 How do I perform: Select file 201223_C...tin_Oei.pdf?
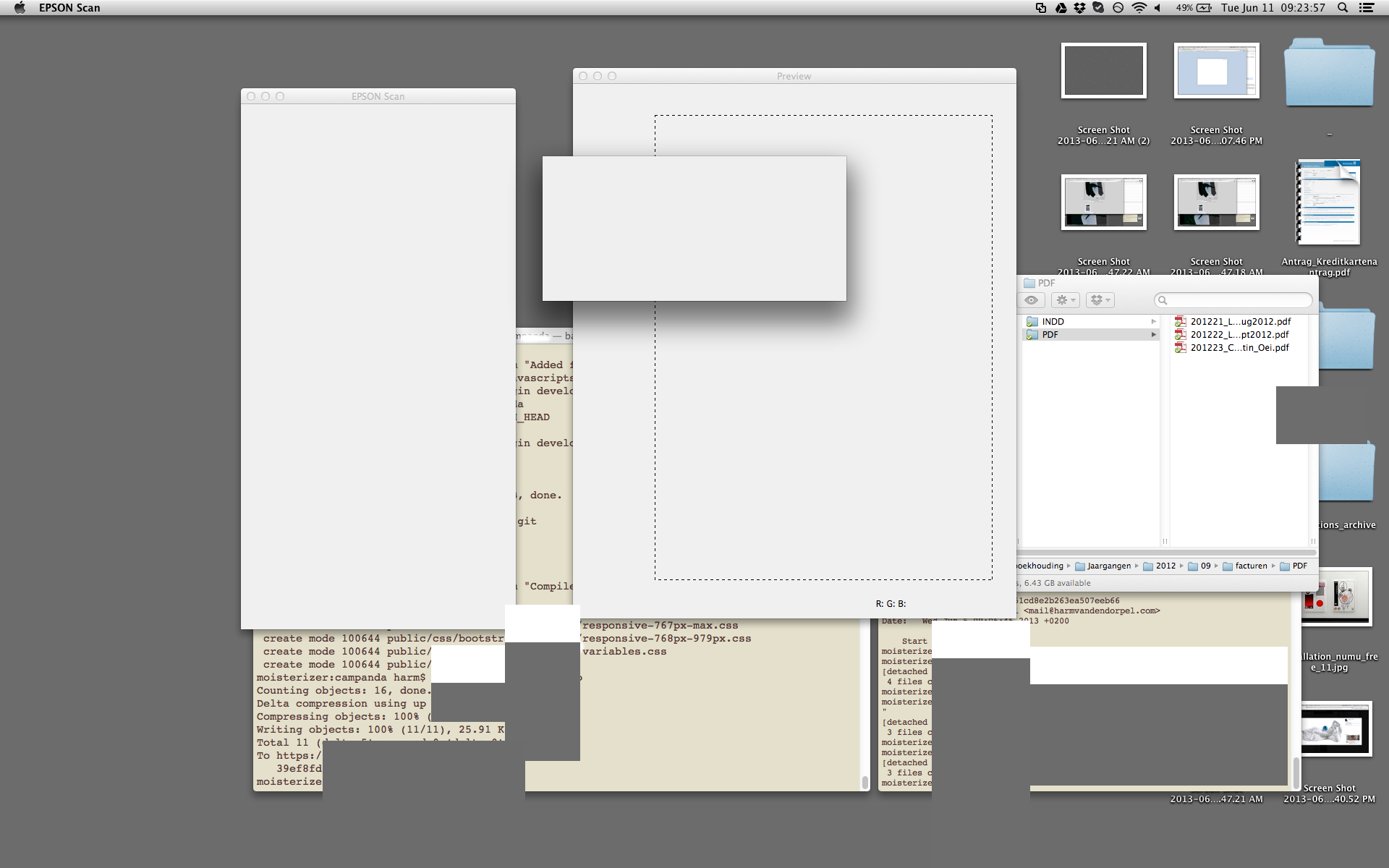[1239, 348]
